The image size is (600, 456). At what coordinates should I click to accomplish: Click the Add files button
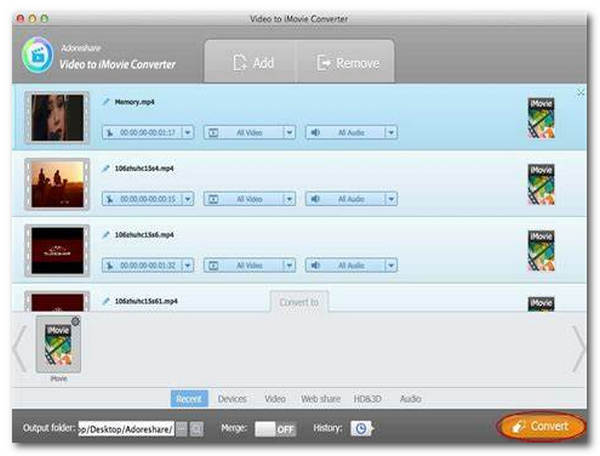[252, 63]
